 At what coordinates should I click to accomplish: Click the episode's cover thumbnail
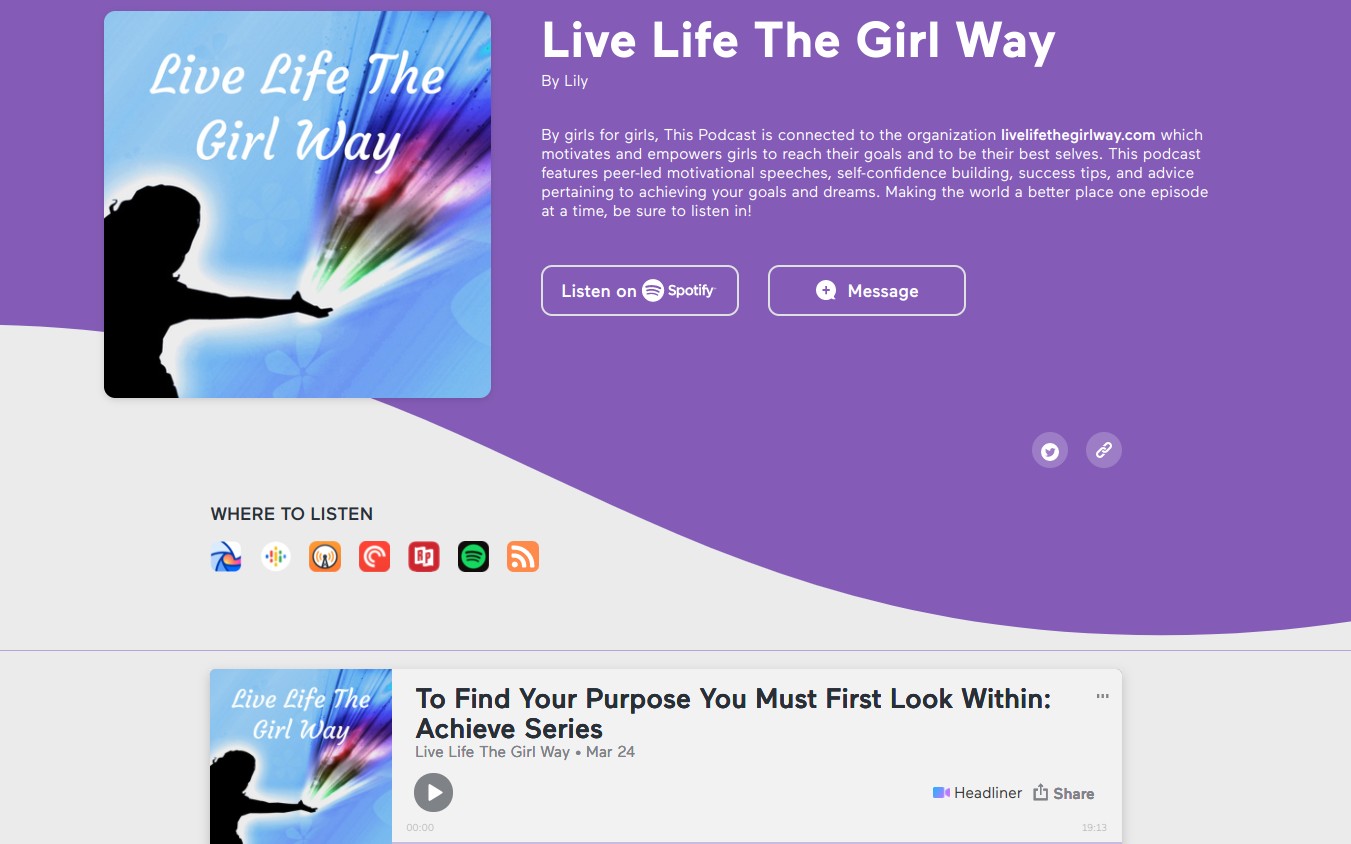point(301,756)
